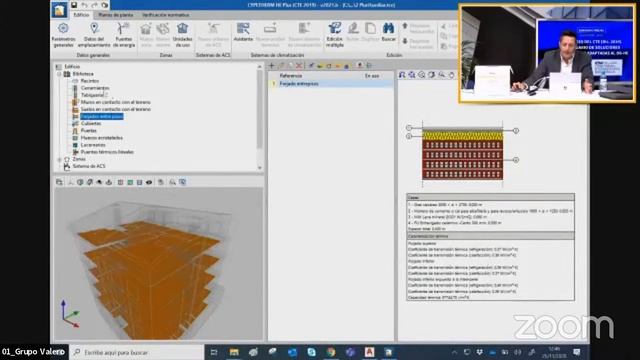640x360 pixels.
Task: Open Unidades de uso in Zonas
Action: [x=182, y=35]
